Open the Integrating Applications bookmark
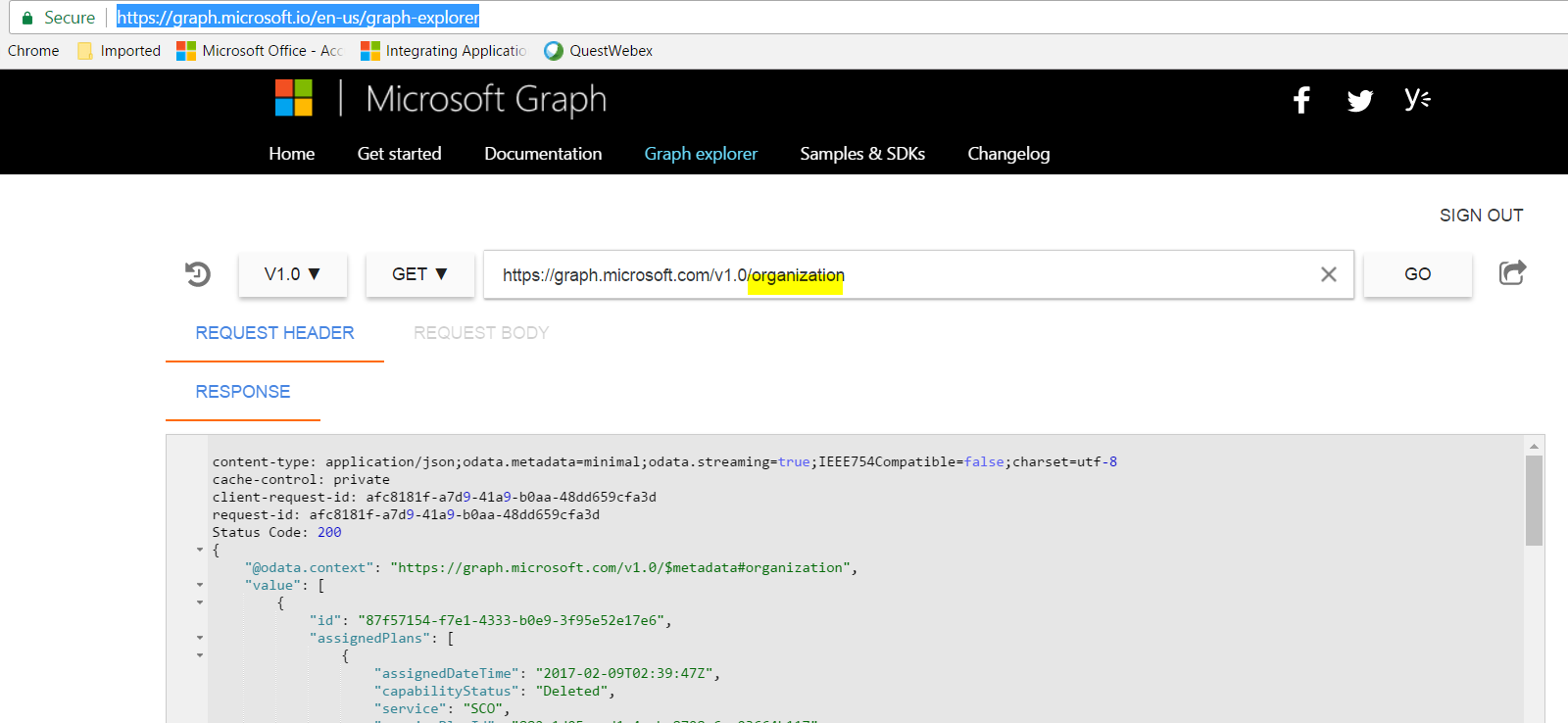1568x723 pixels. 443,51
